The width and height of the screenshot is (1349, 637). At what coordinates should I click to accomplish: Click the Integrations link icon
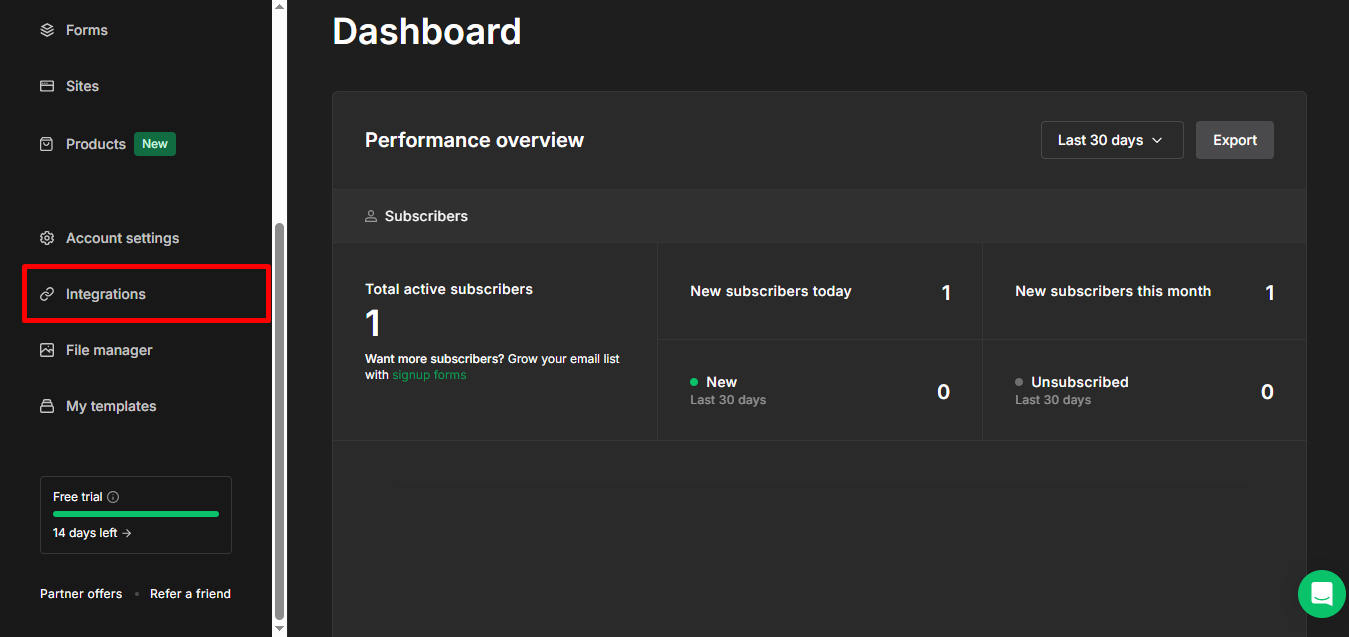point(46,294)
